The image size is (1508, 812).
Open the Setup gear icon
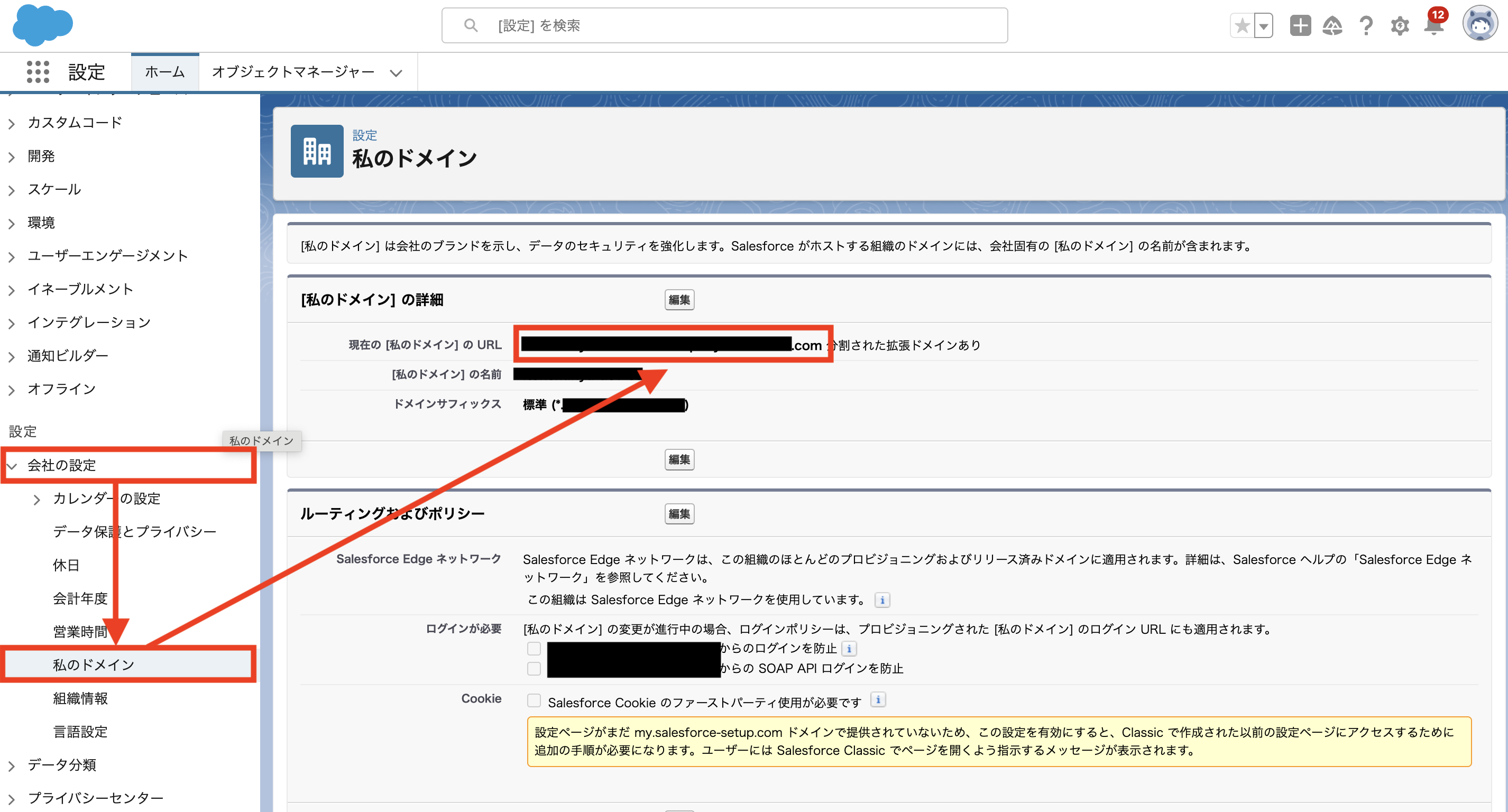pyautogui.click(x=1400, y=25)
